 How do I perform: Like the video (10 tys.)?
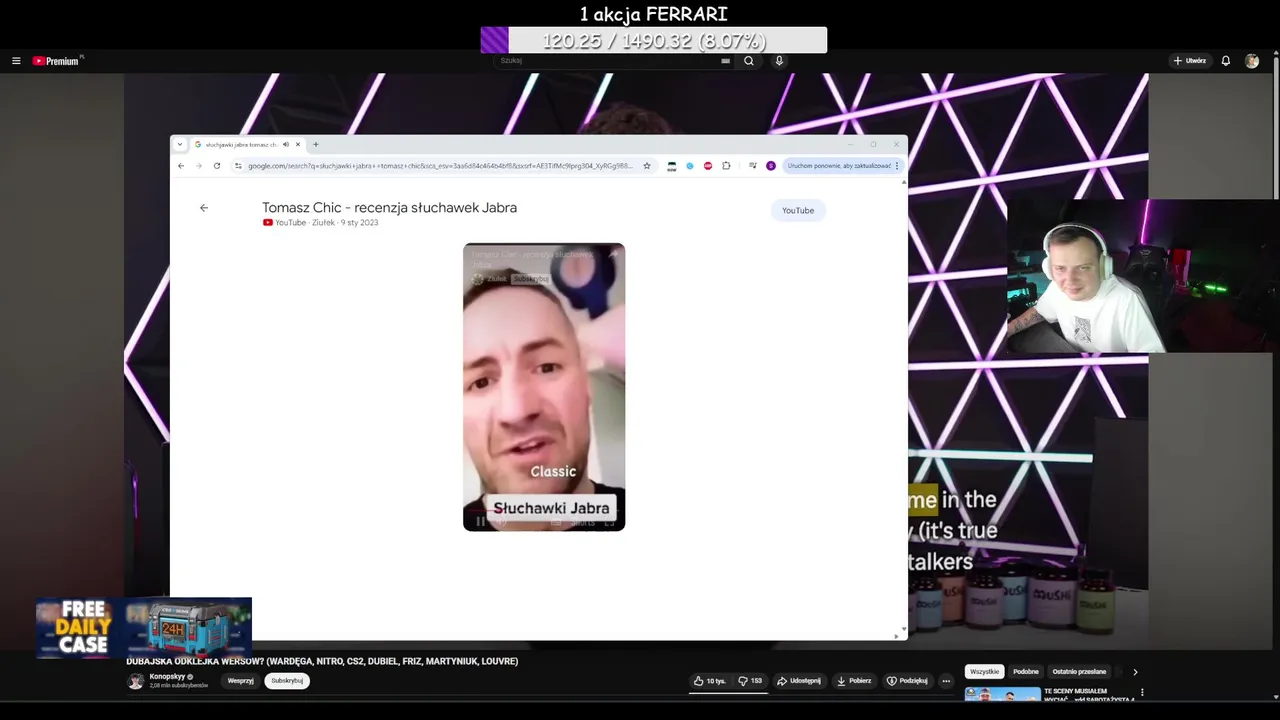point(710,681)
